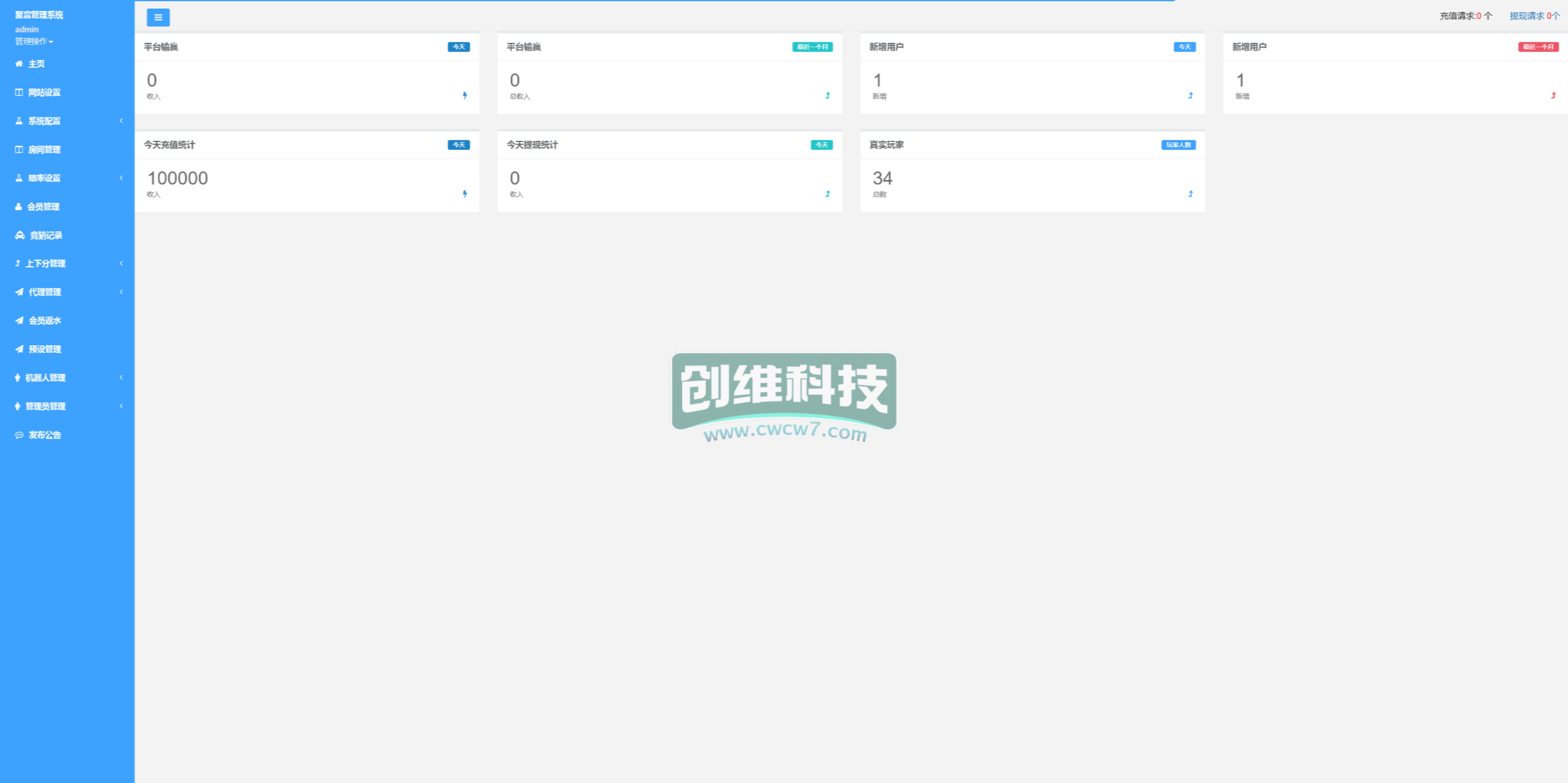1568x783 pixels.
Task: Click the 总数 label under 34
Action: coord(880,195)
